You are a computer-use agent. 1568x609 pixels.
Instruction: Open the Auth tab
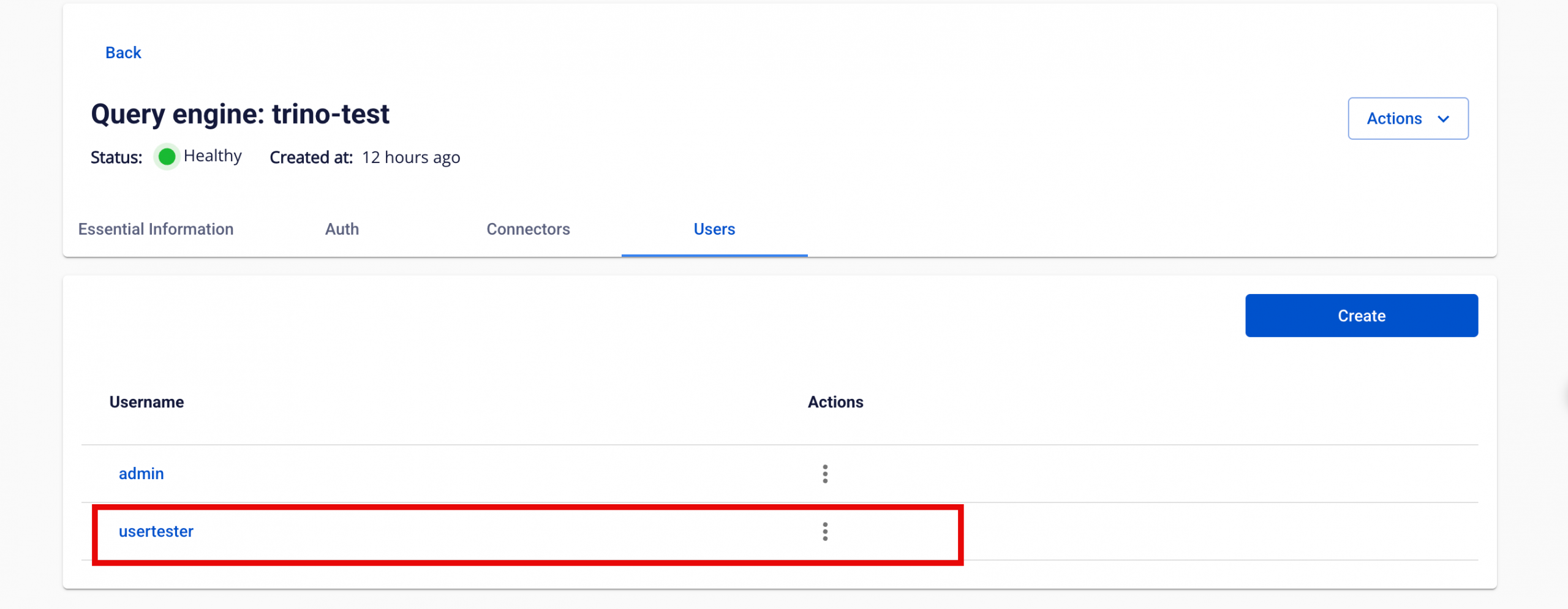click(x=342, y=229)
